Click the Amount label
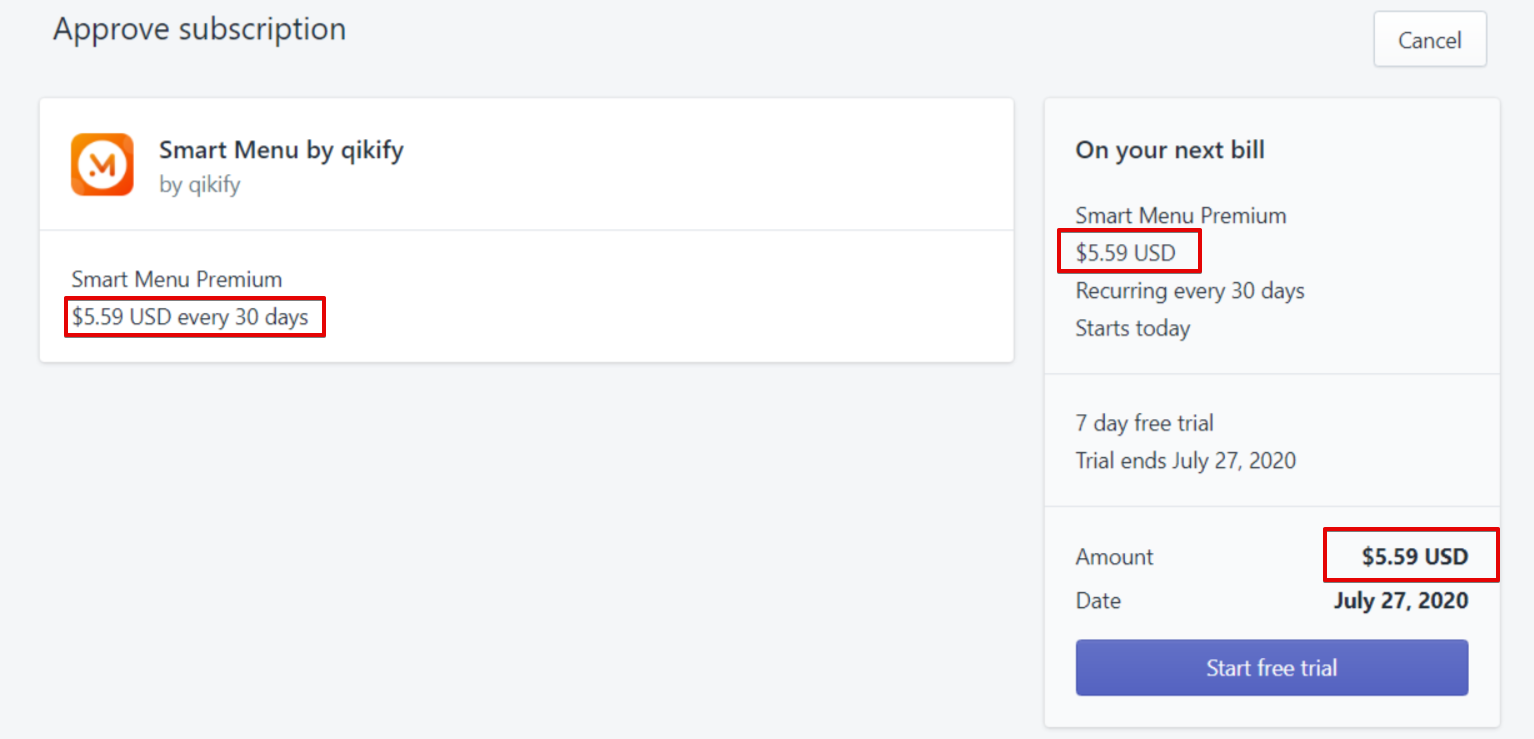The width and height of the screenshot is (1534, 739). coord(1114,557)
